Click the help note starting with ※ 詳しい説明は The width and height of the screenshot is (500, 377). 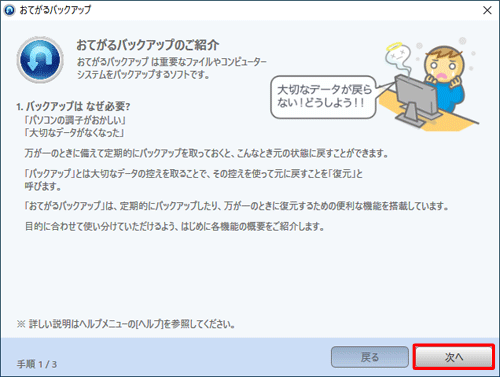click(126, 324)
